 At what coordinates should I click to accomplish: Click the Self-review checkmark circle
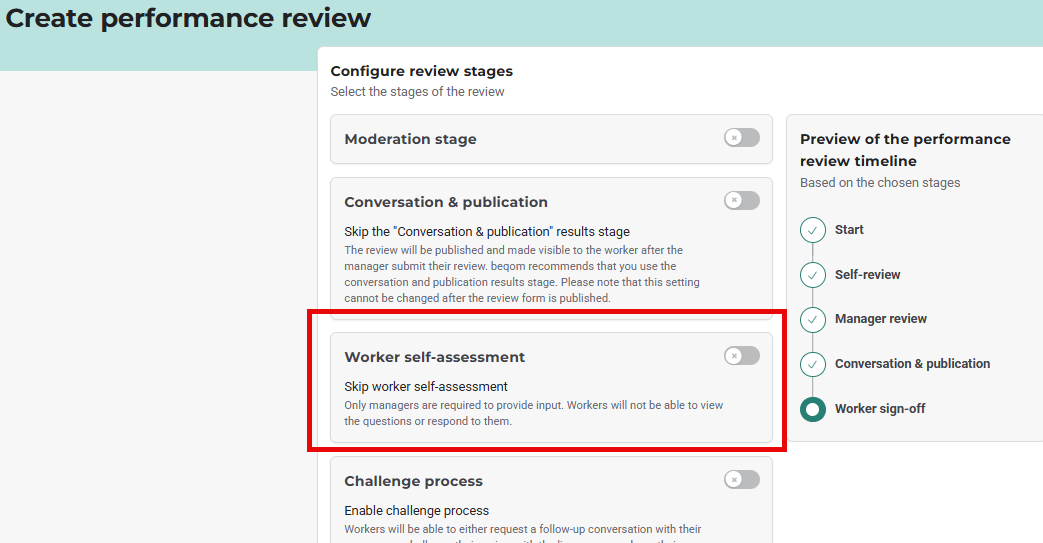pyautogui.click(x=813, y=274)
